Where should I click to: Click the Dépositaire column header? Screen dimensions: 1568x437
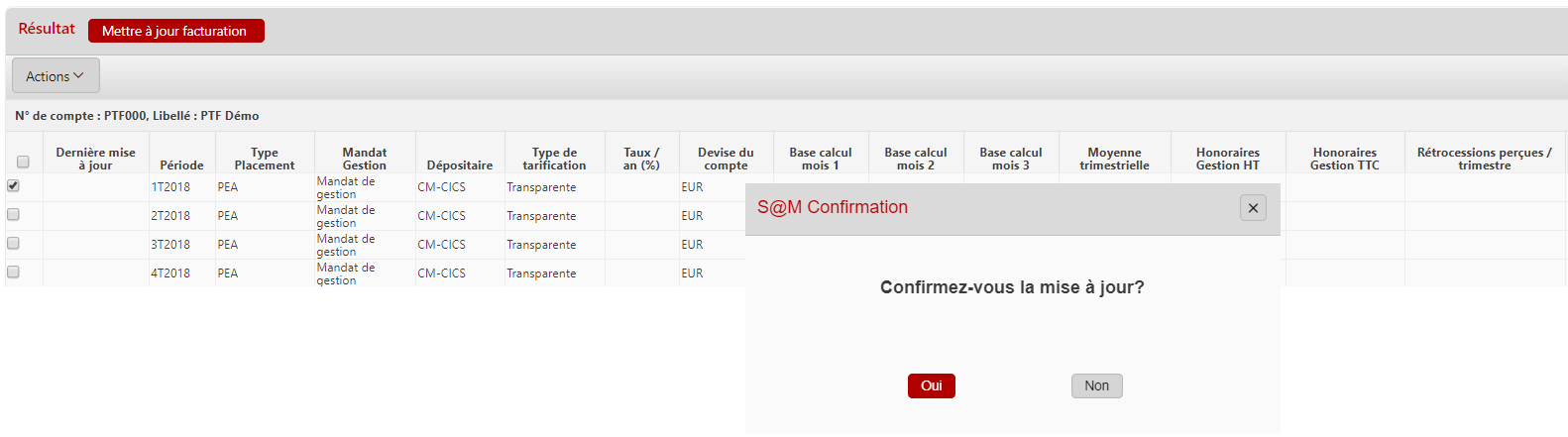click(459, 165)
